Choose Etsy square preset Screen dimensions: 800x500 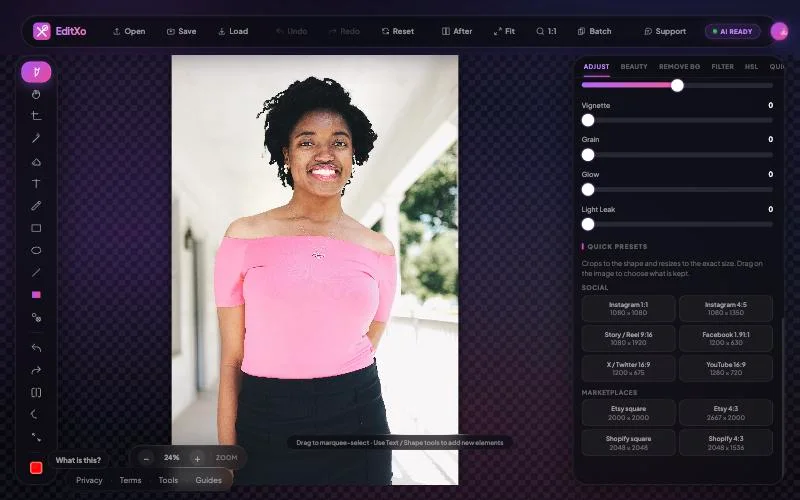(629, 413)
